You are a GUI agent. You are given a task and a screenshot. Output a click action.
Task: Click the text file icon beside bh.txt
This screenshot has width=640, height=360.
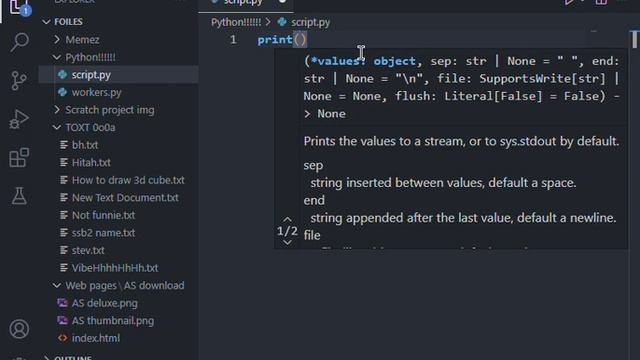(x=64, y=145)
